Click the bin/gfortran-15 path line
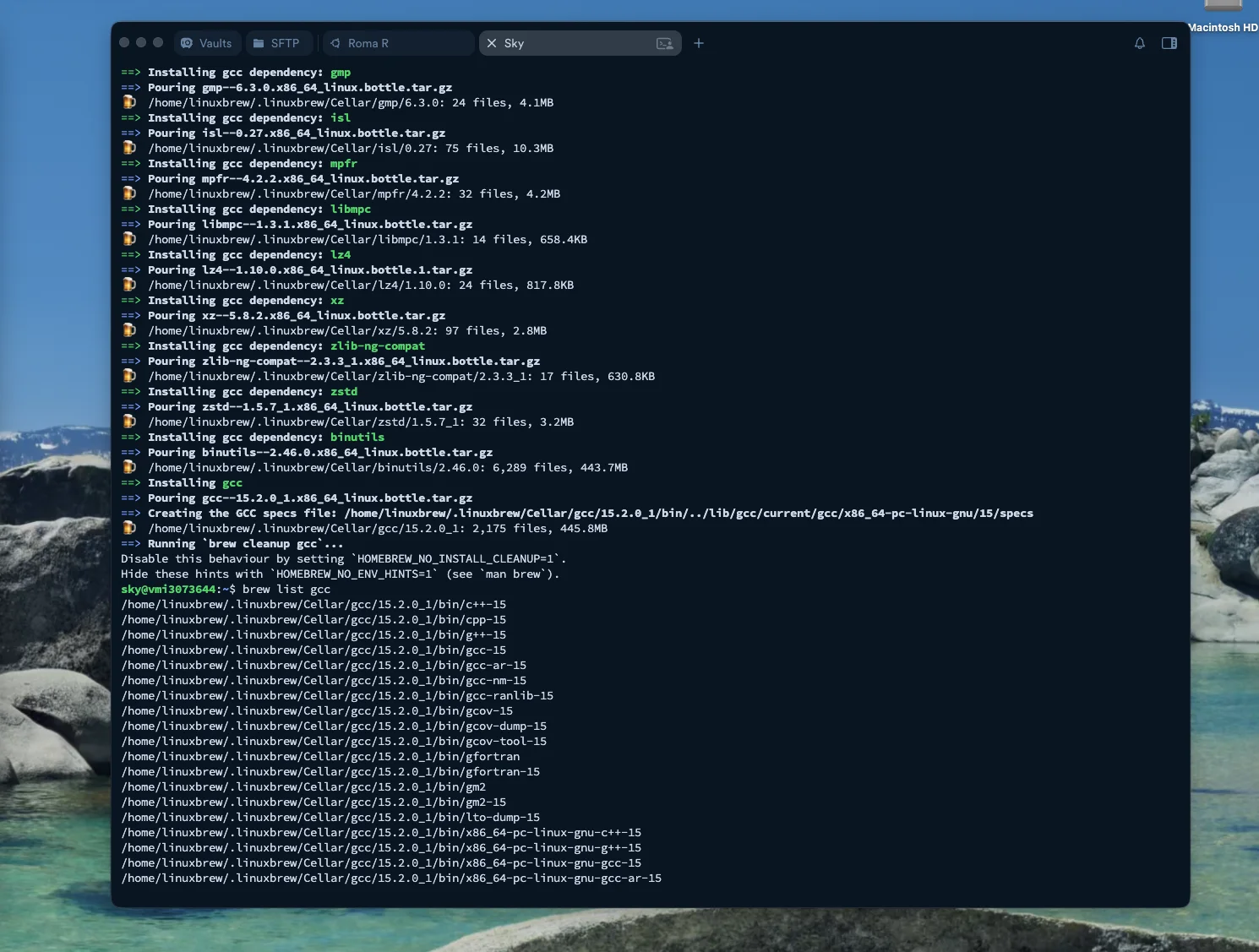 tap(330, 772)
